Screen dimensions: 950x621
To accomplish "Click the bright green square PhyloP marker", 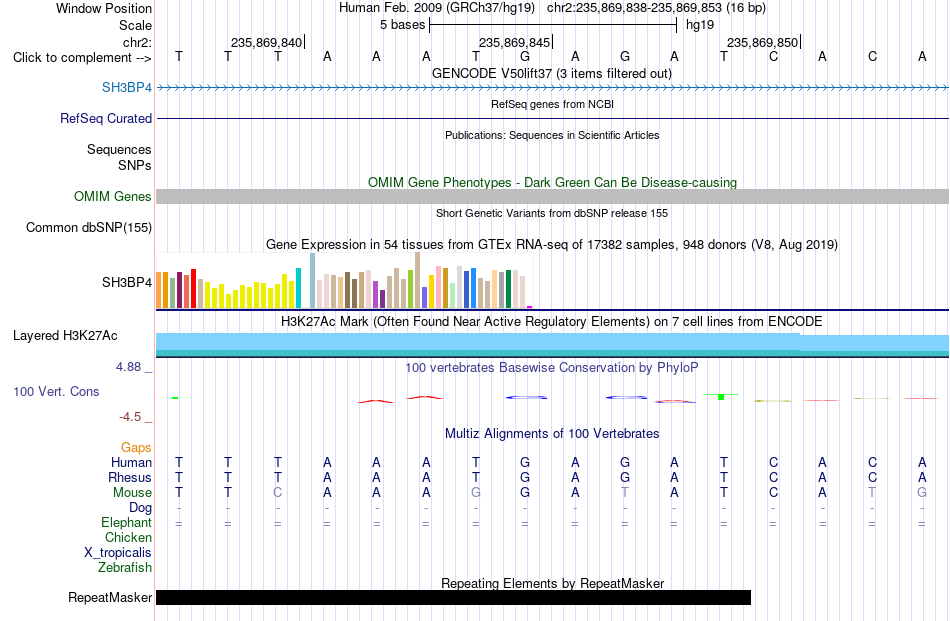I will [x=721, y=397].
